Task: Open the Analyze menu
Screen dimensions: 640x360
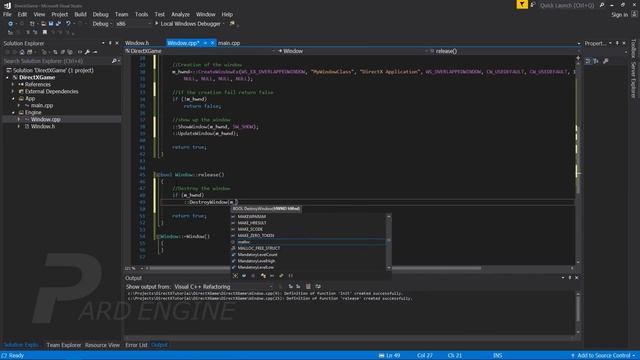Action: tap(180, 14)
